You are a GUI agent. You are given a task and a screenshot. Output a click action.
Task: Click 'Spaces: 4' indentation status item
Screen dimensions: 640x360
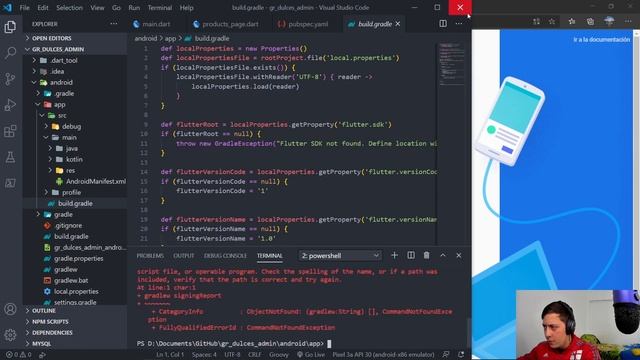pyautogui.click(x=204, y=355)
